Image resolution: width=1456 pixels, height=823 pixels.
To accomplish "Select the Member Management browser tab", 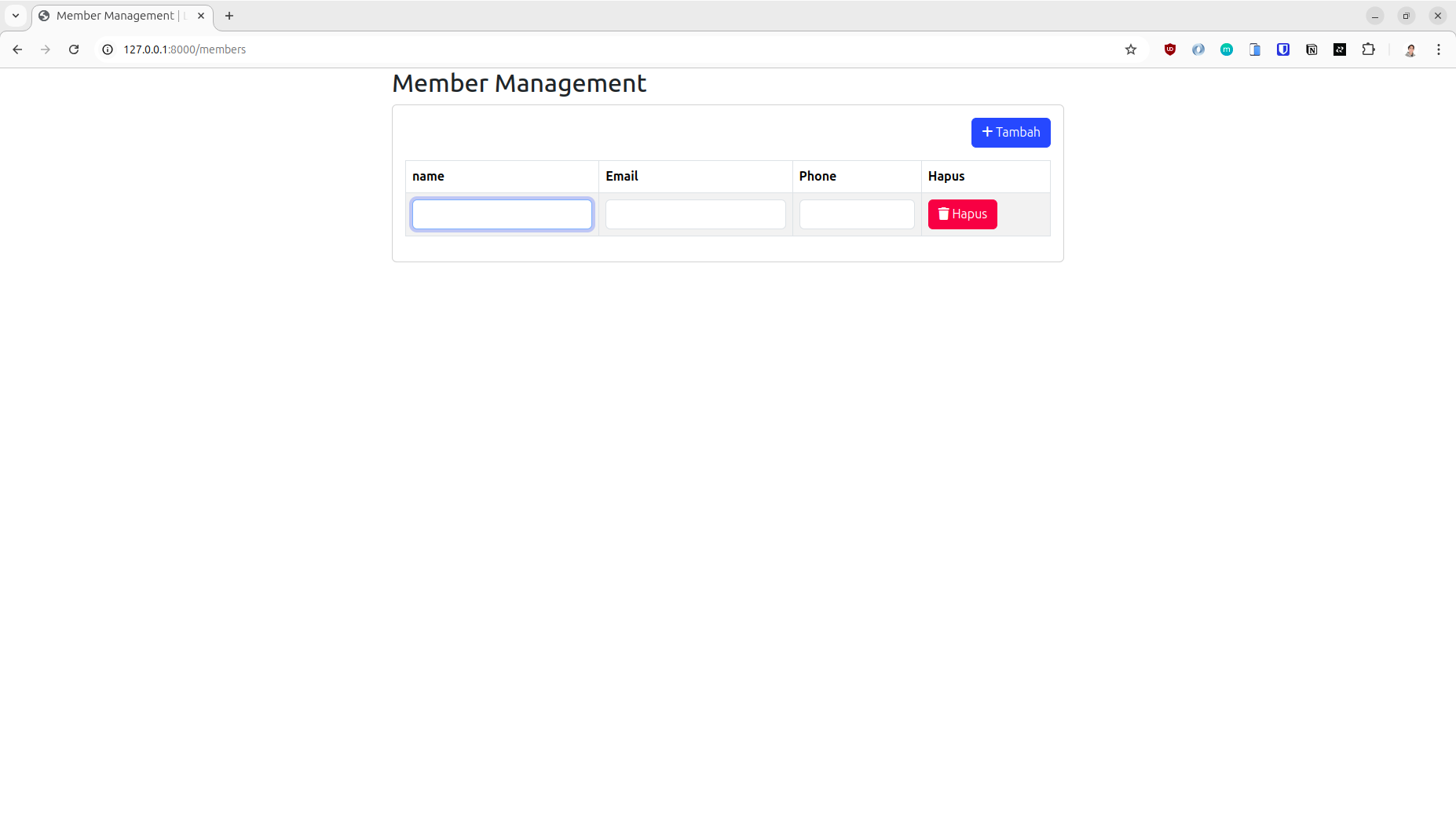I will (118, 15).
